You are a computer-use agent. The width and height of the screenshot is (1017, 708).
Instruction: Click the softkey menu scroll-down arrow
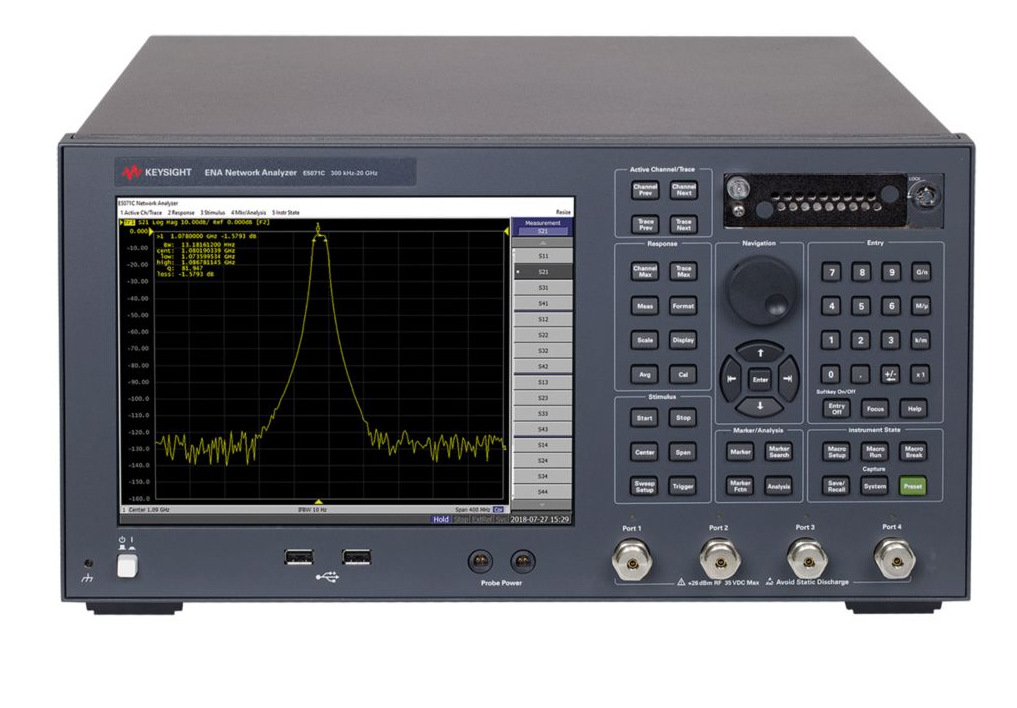click(x=543, y=504)
